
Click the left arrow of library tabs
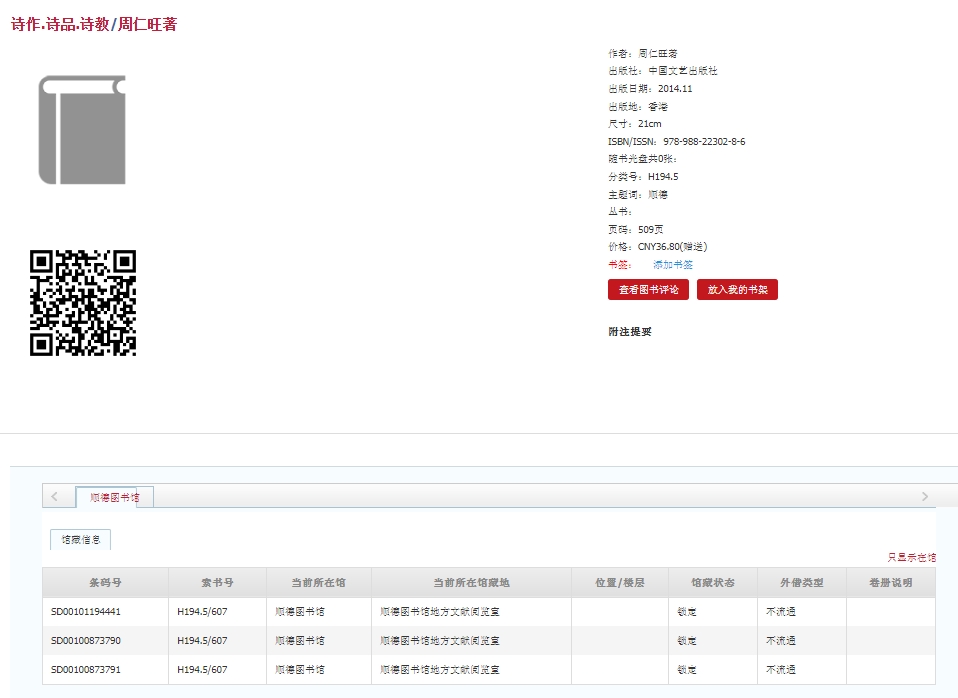tap(54, 497)
